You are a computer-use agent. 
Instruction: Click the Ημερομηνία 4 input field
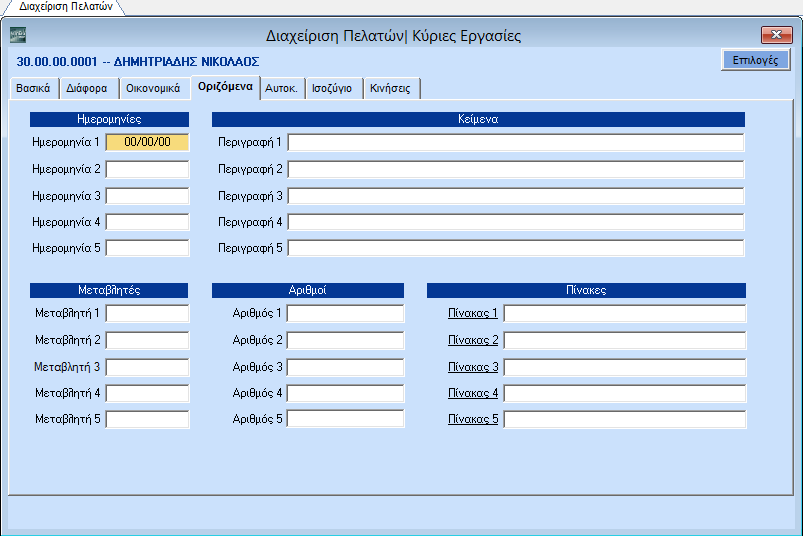point(147,222)
